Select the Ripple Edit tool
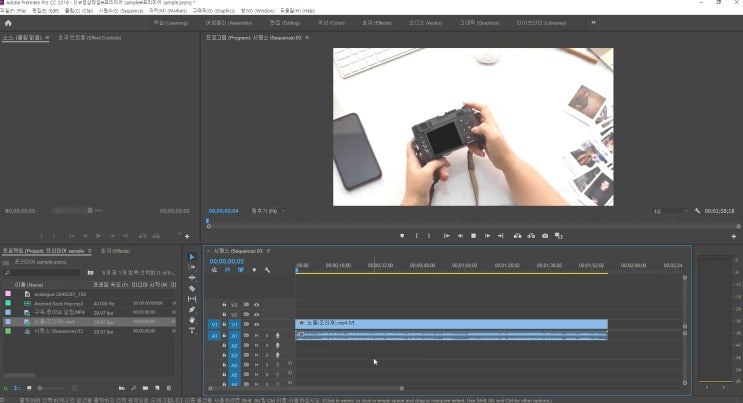Viewport: 743px width, 403px height. pos(192,277)
